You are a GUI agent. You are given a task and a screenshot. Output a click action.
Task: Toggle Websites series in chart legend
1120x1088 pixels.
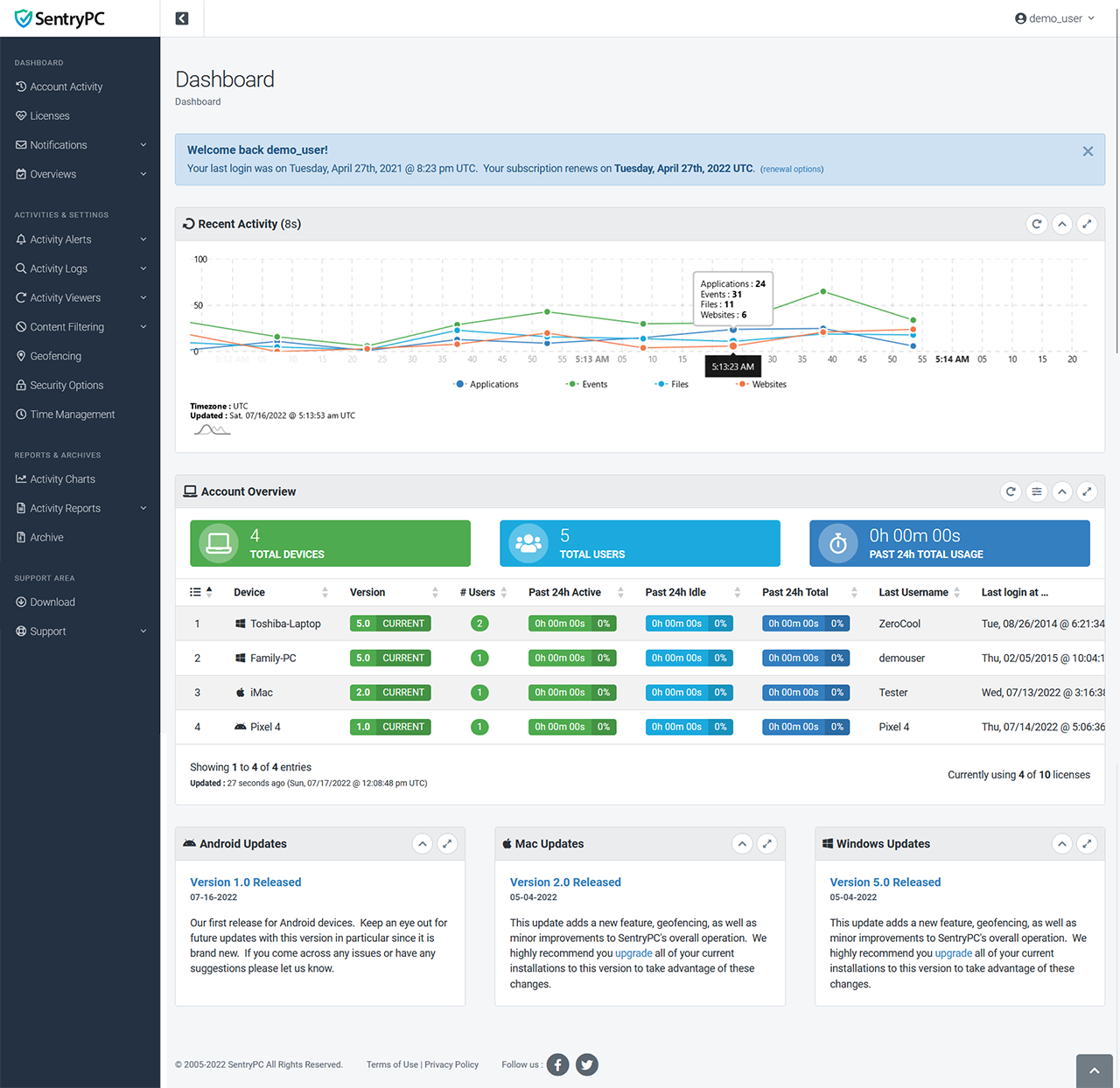coord(761,384)
